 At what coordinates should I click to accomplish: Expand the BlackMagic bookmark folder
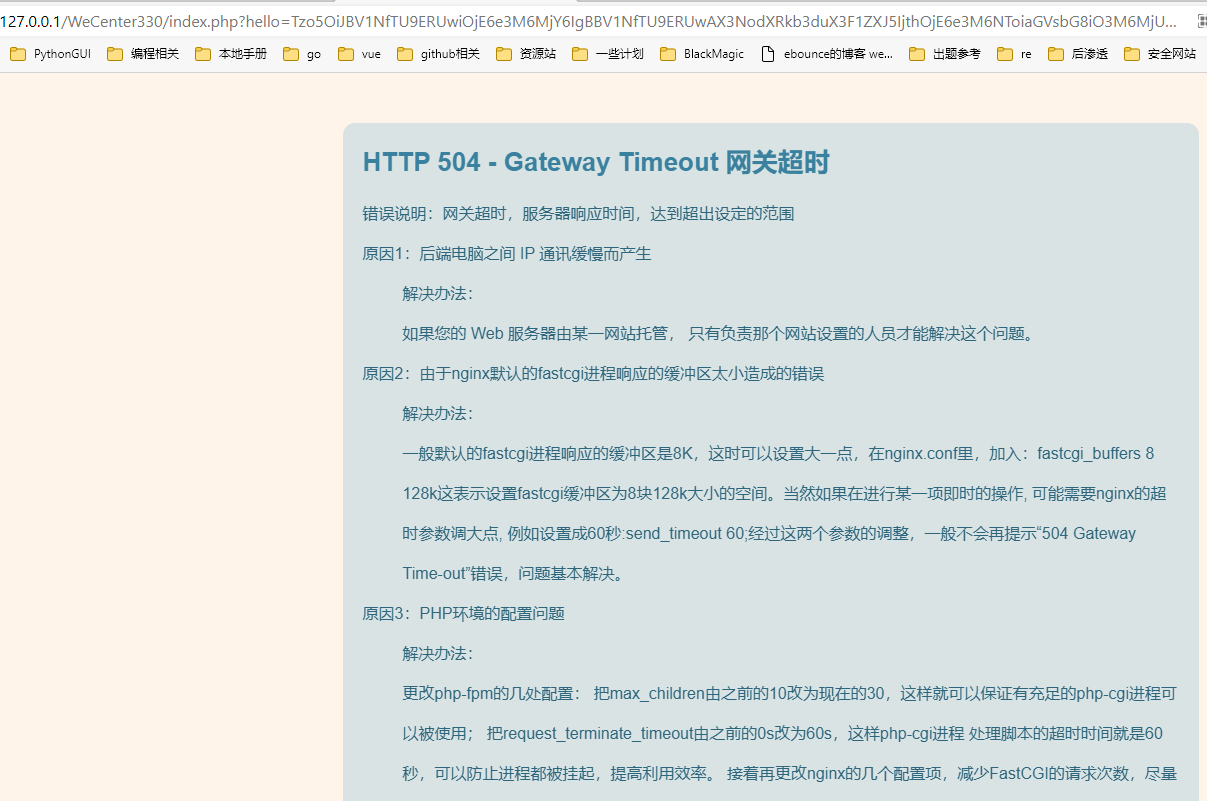(702, 54)
